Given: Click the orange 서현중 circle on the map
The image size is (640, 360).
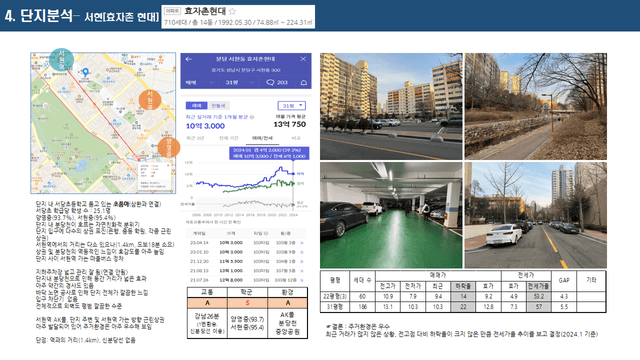Looking at the screenshot, I should 150,100.
